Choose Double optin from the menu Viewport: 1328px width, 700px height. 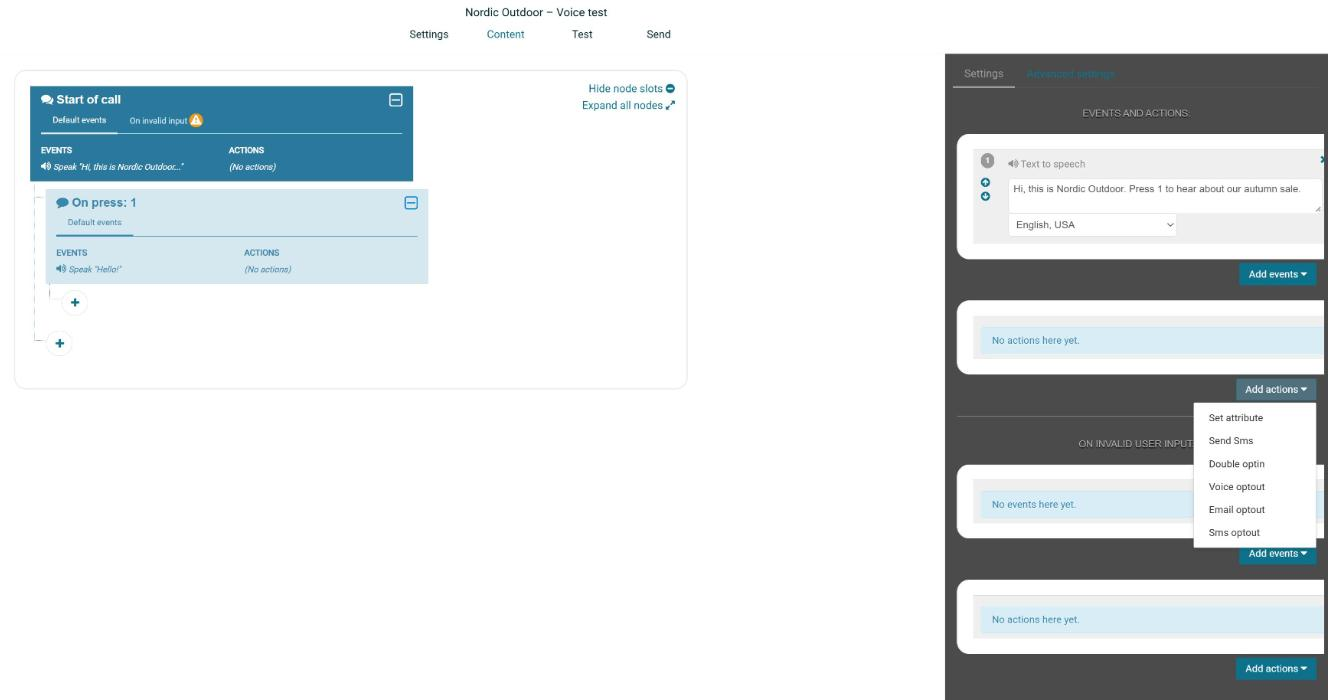[x=1236, y=464]
